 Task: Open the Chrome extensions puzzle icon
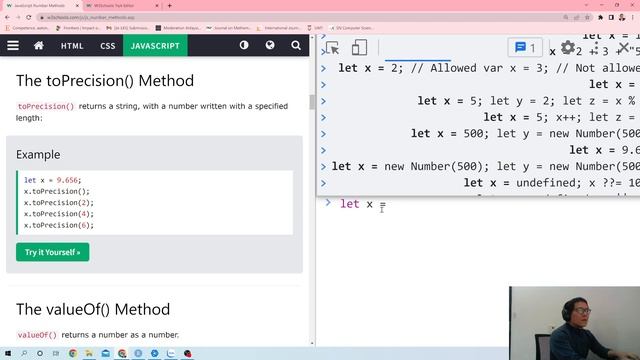coord(600,18)
